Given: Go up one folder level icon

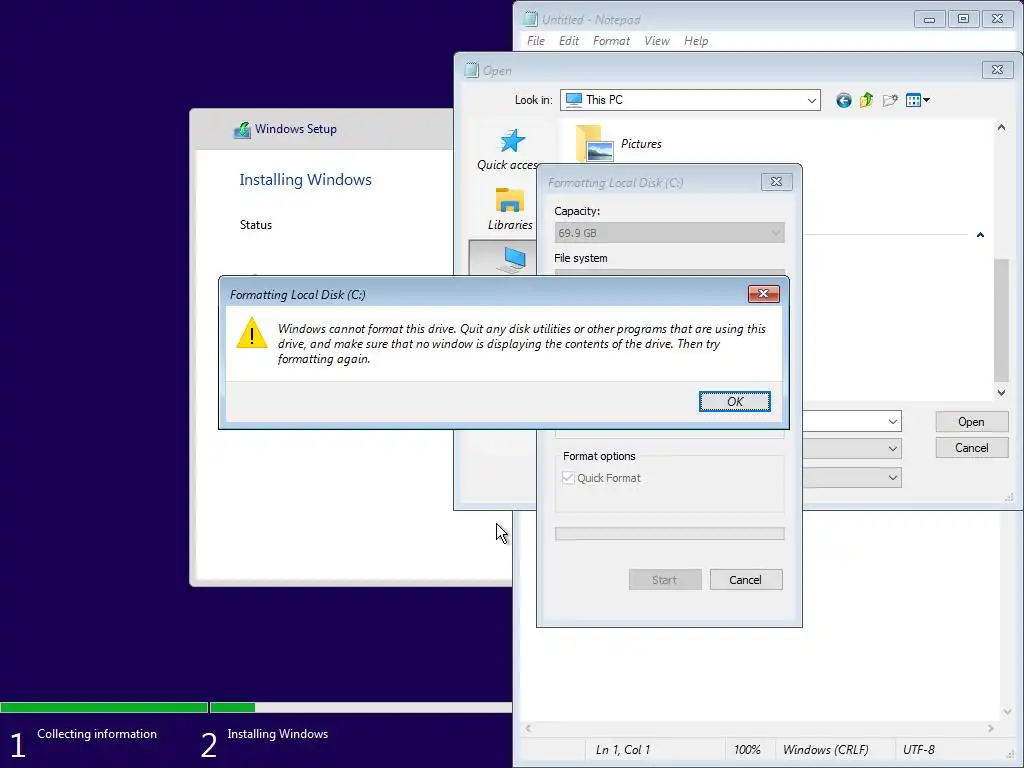Looking at the screenshot, I should (866, 100).
